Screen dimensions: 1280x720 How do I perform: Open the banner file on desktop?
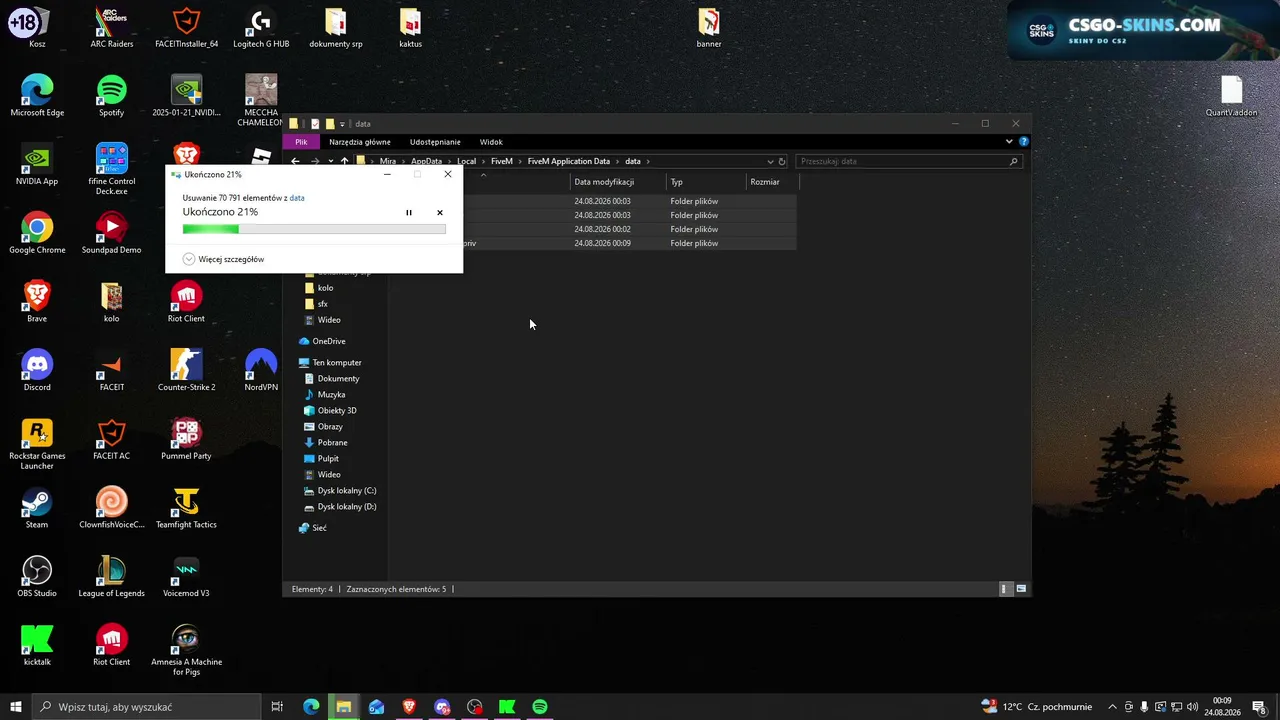pos(709,28)
